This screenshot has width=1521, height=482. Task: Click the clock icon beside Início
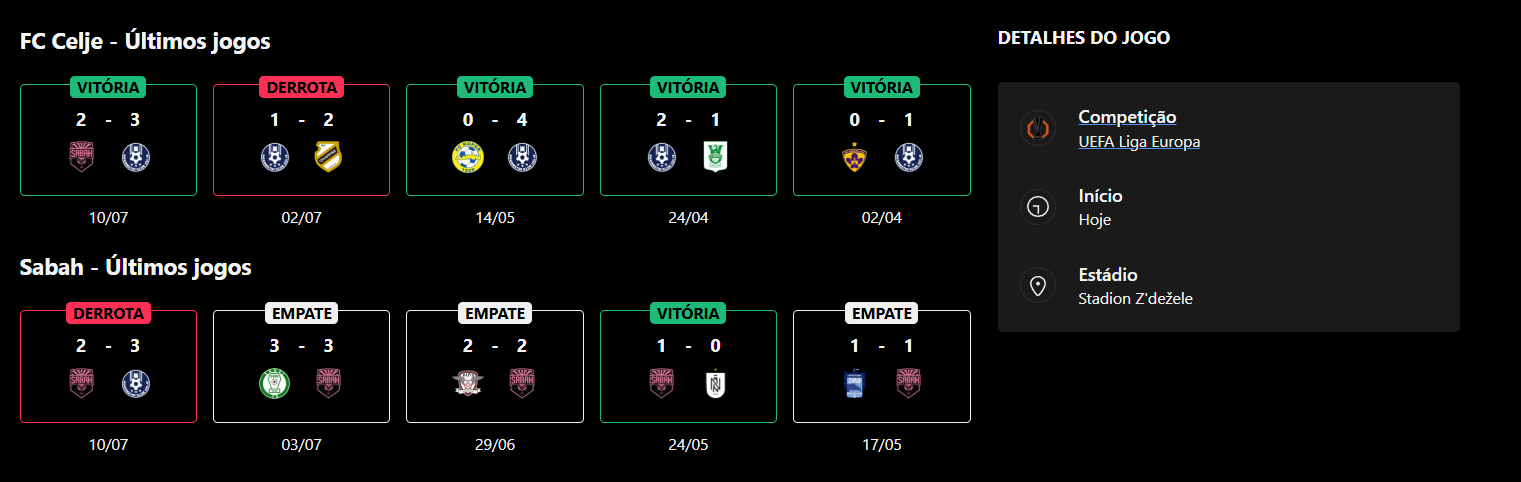point(1038,207)
